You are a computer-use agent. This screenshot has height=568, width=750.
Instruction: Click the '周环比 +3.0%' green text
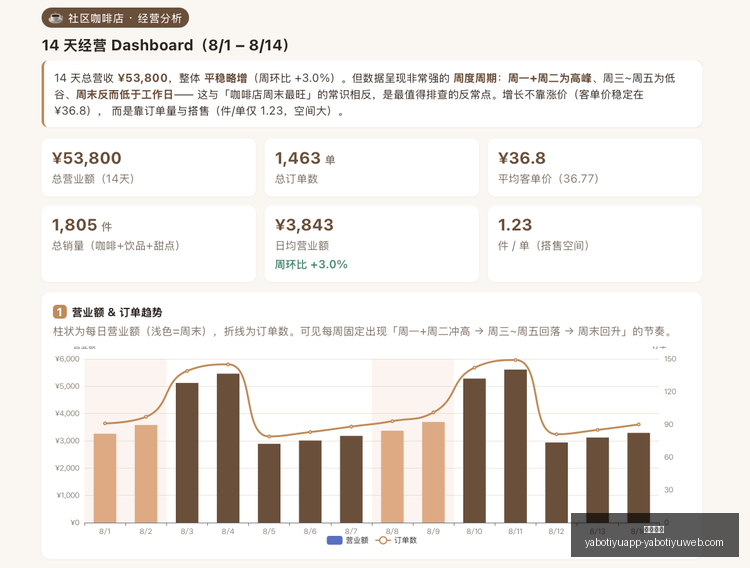click(311, 265)
